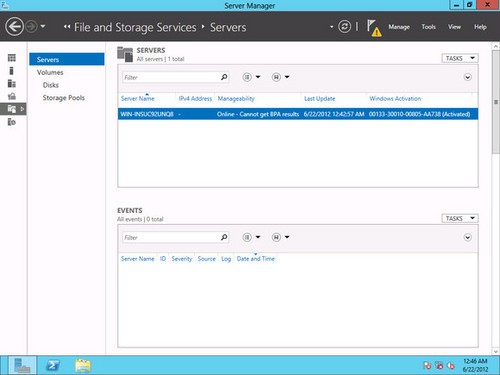Select Servers in the navigation pane
Screen dimensions: 500x375
[x=67, y=59]
